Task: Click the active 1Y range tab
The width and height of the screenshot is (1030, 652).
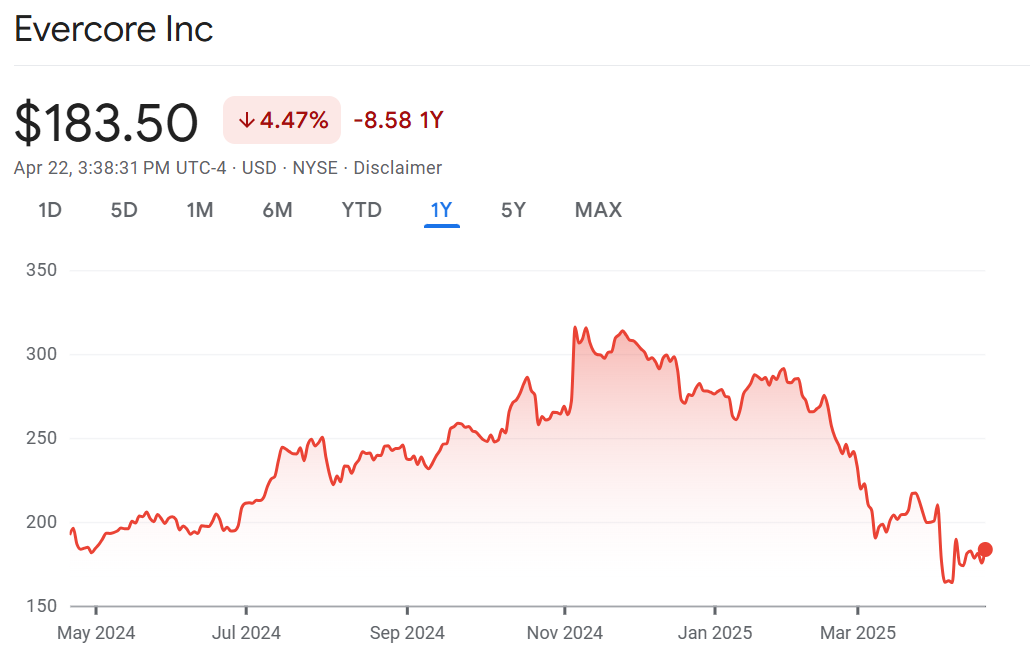Action: [441, 210]
